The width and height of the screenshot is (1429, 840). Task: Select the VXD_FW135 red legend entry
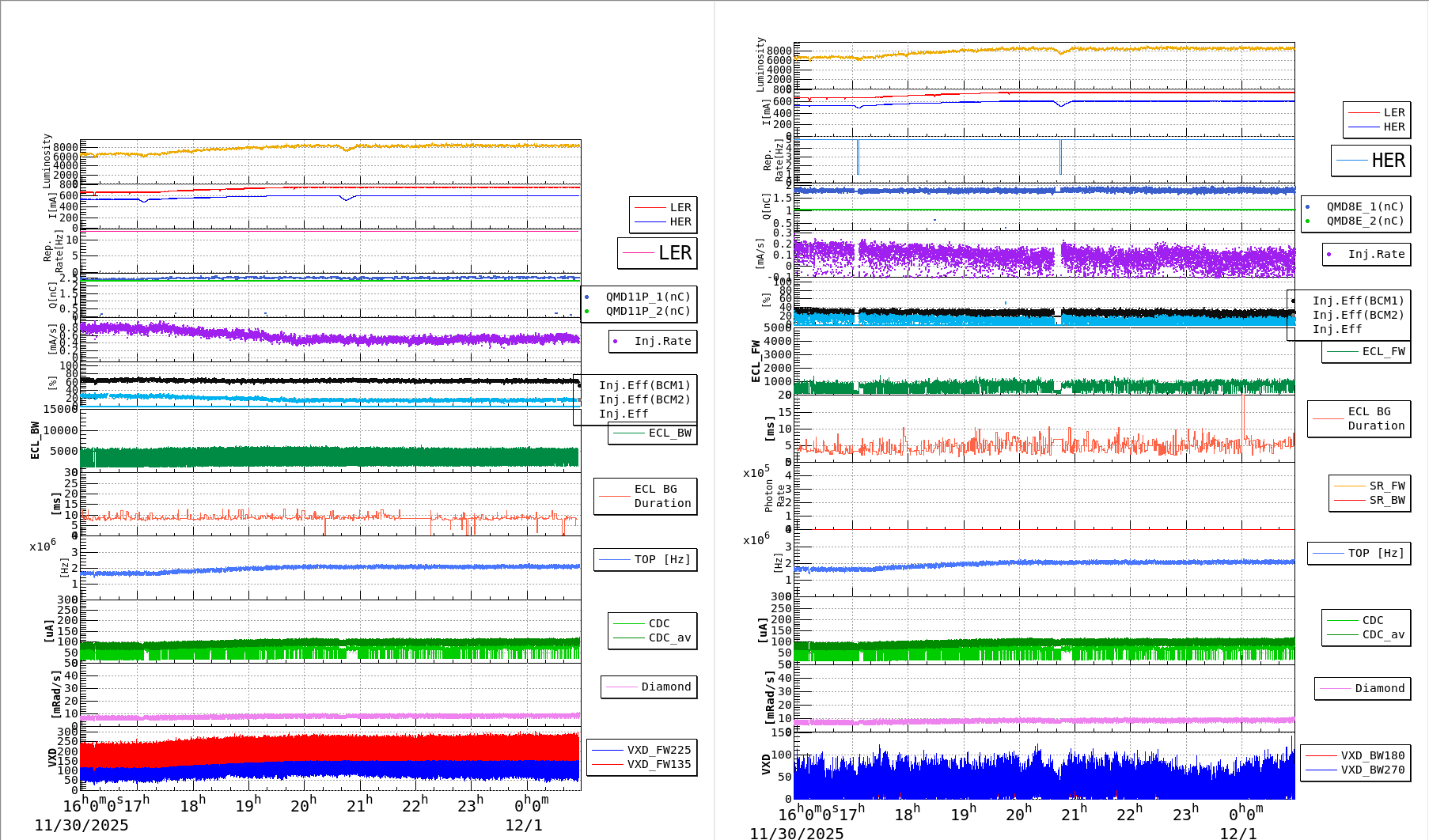tap(658, 765)
